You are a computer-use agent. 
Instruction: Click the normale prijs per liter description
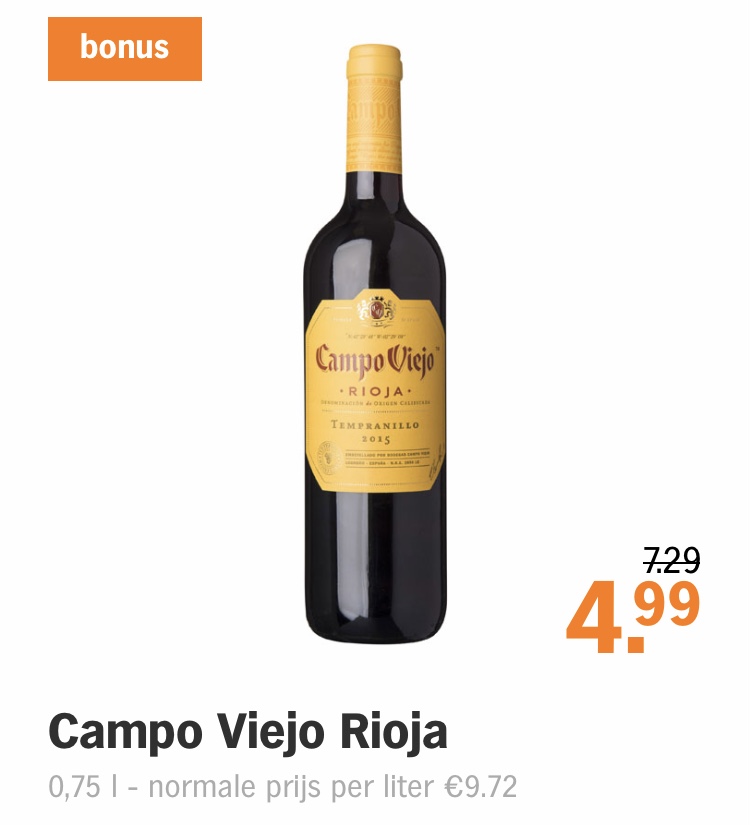[x=292, y=788]
